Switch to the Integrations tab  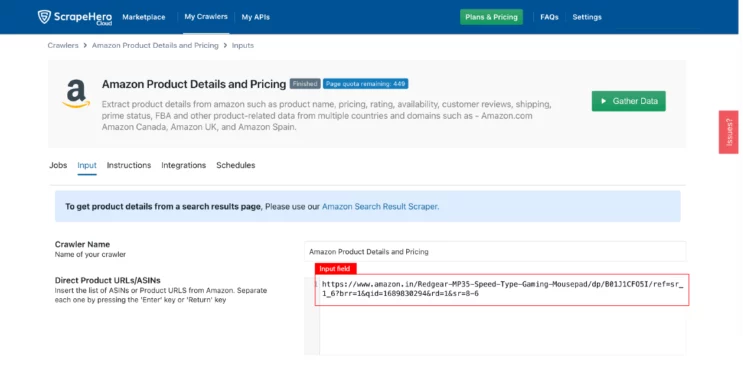point(184,165)
